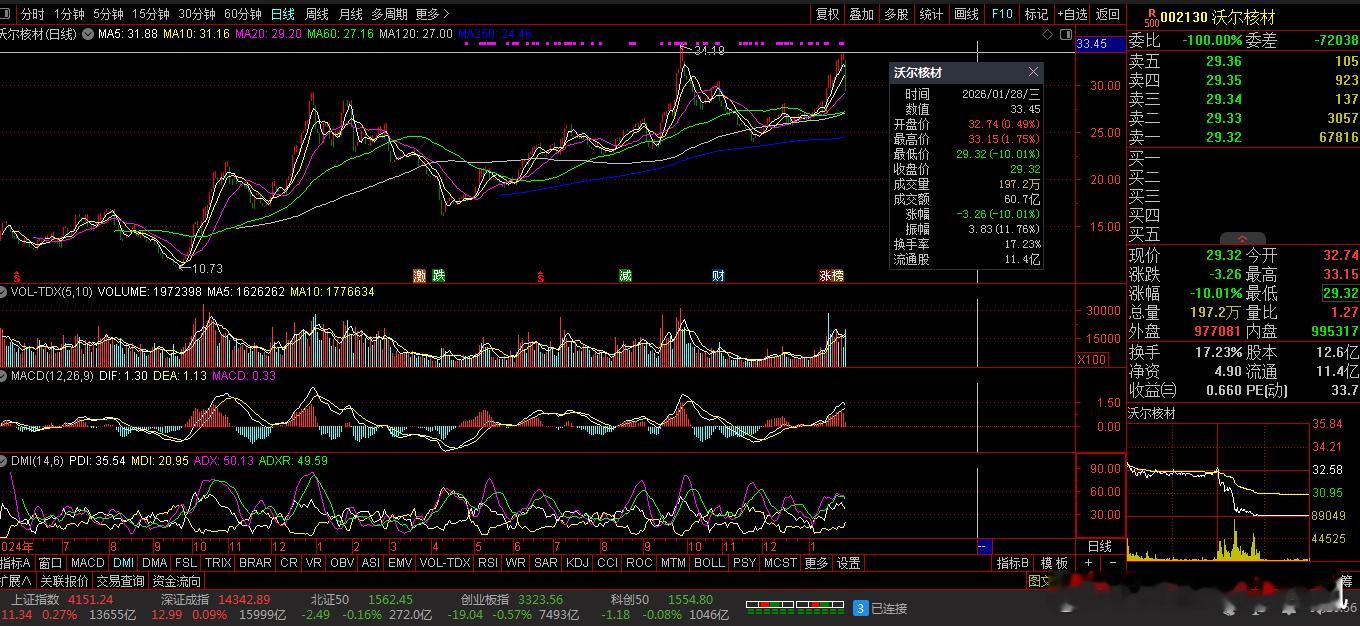The width and height of the screenshot is (1360, 626).
Task: Click the 减 marker on the chart
Action: click(625, 275)
